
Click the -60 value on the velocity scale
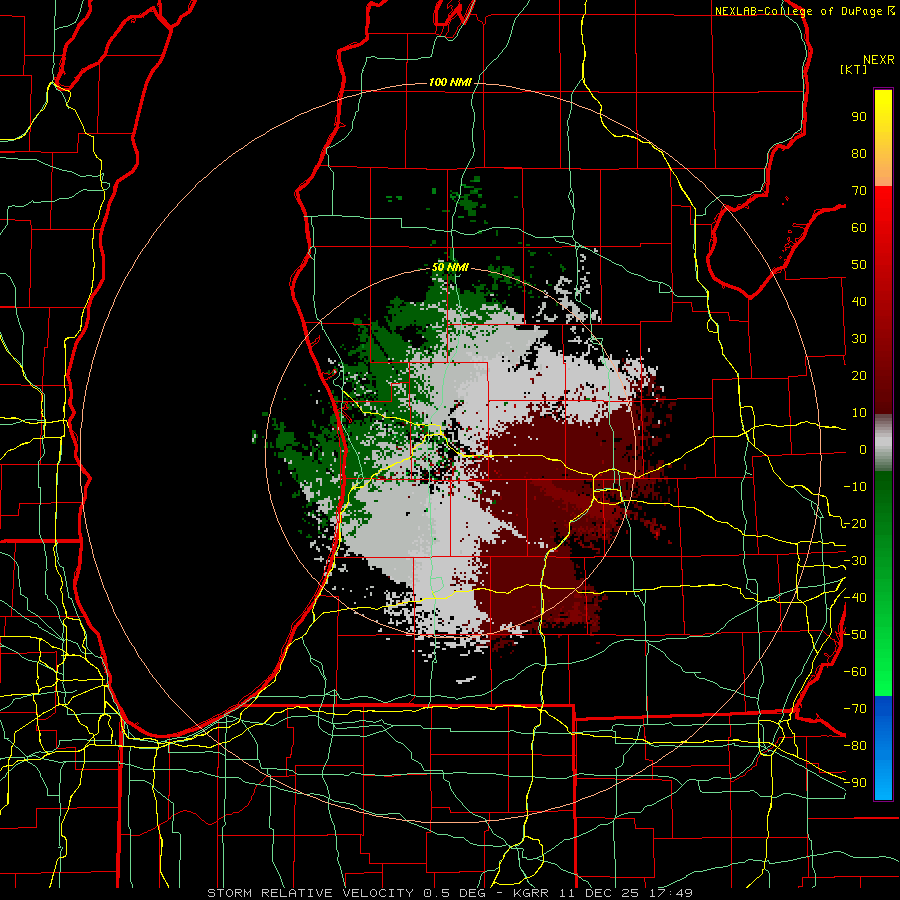(x=855, y=672)
